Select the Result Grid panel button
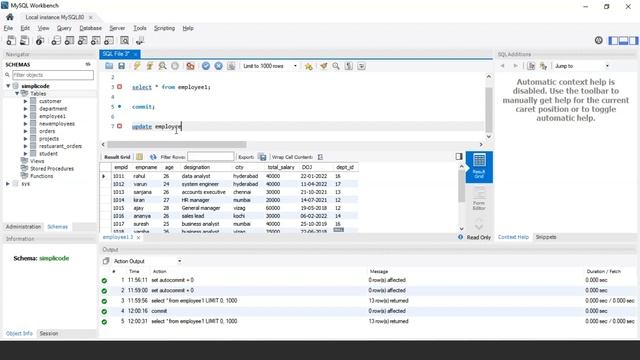The height and width of the screenshot is (360, 640). 479,167
